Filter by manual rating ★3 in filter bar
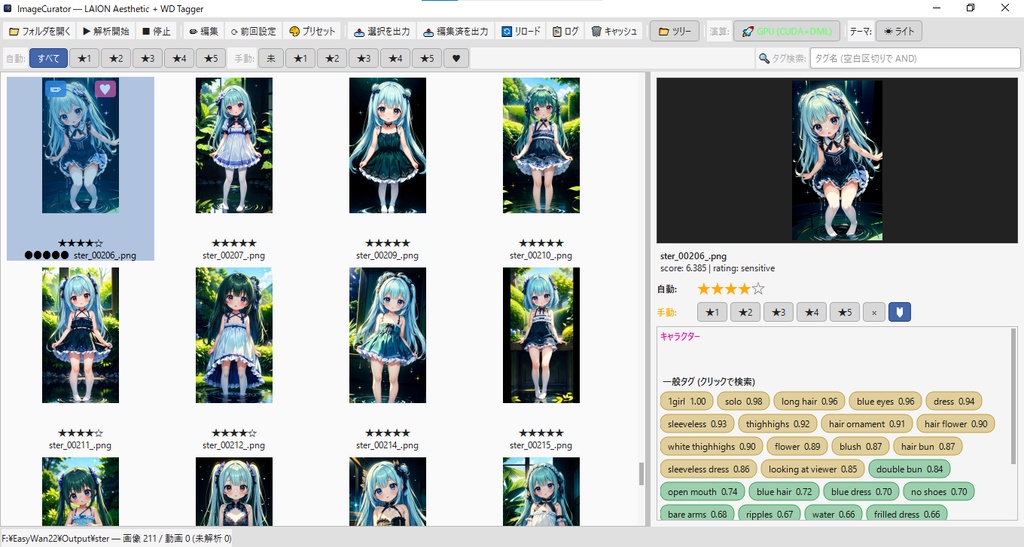 click(364, 59)
